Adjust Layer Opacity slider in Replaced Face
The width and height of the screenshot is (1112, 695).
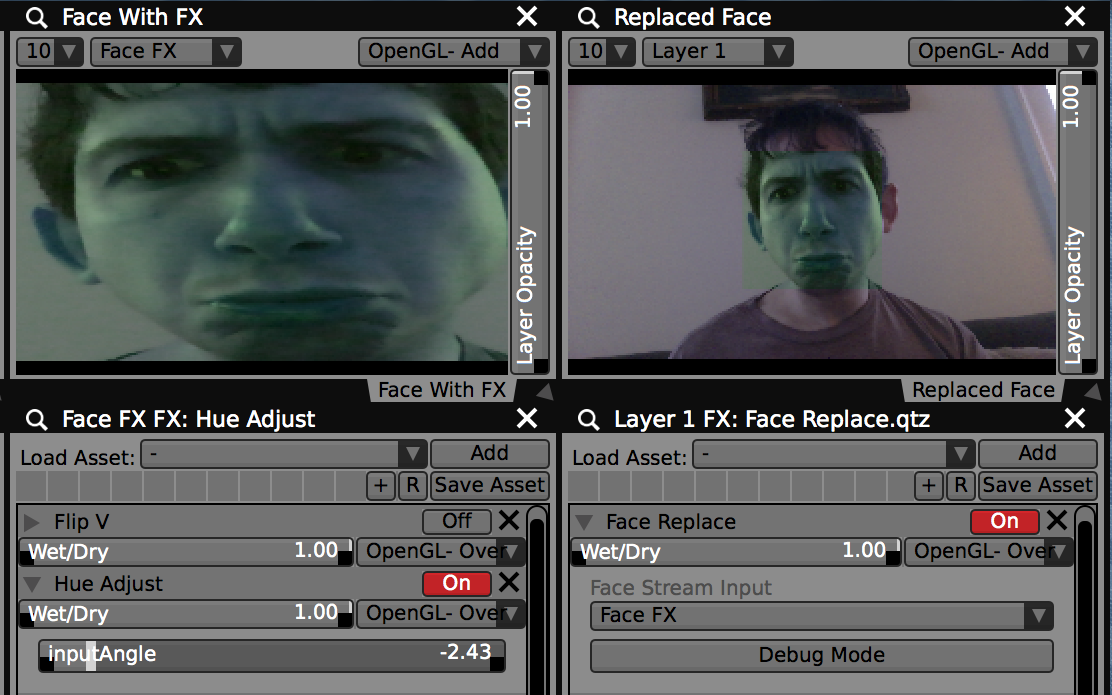click(x=1077, y=221)
